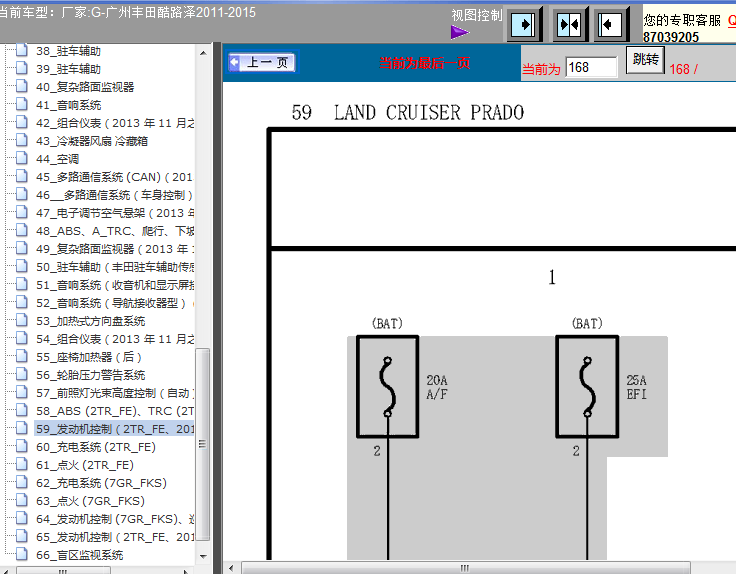Viewport: 736px width, 574px height.
Task: Select 41_音响系统 entry
Action: tap(69, 105)
